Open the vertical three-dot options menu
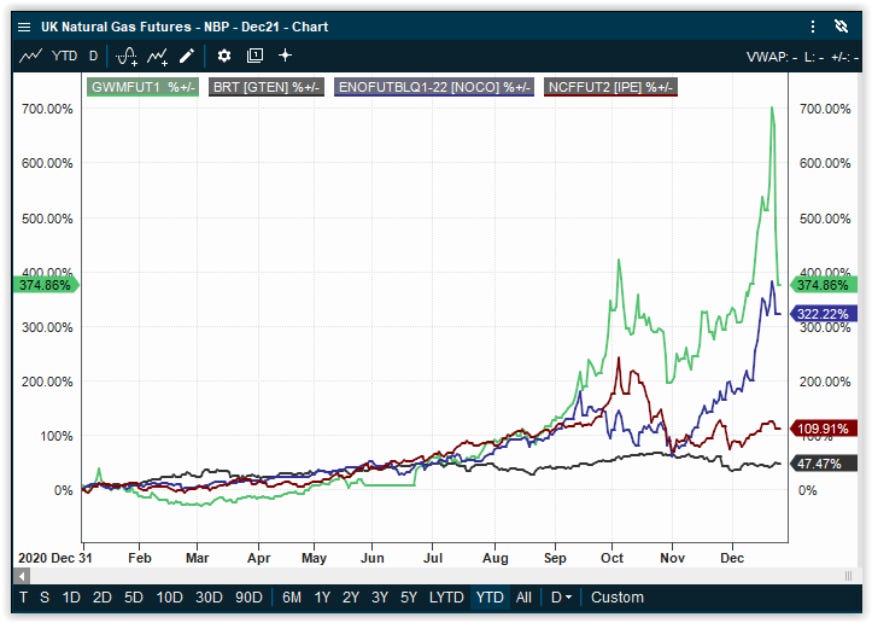The height and width of the screenshot is (623, 872). pyautogui.click(x=812, y=27)
